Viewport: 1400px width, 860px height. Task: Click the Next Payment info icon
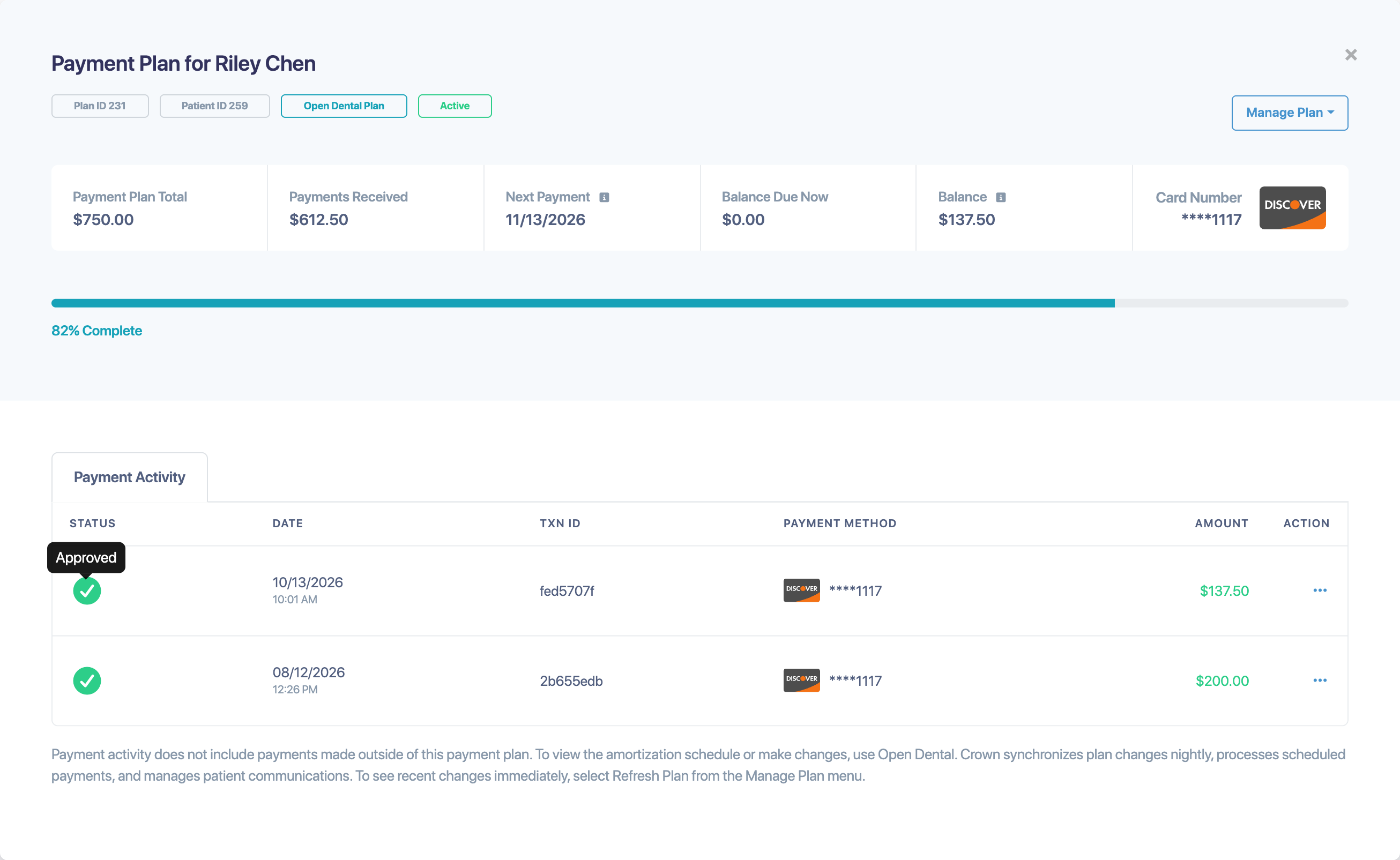point(604,197)
